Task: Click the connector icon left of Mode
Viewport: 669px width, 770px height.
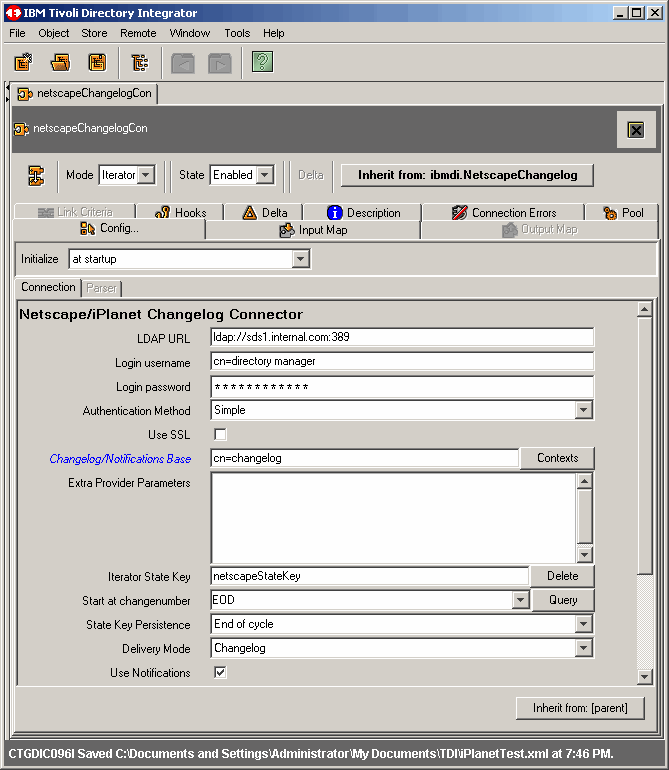Action: 36,175
